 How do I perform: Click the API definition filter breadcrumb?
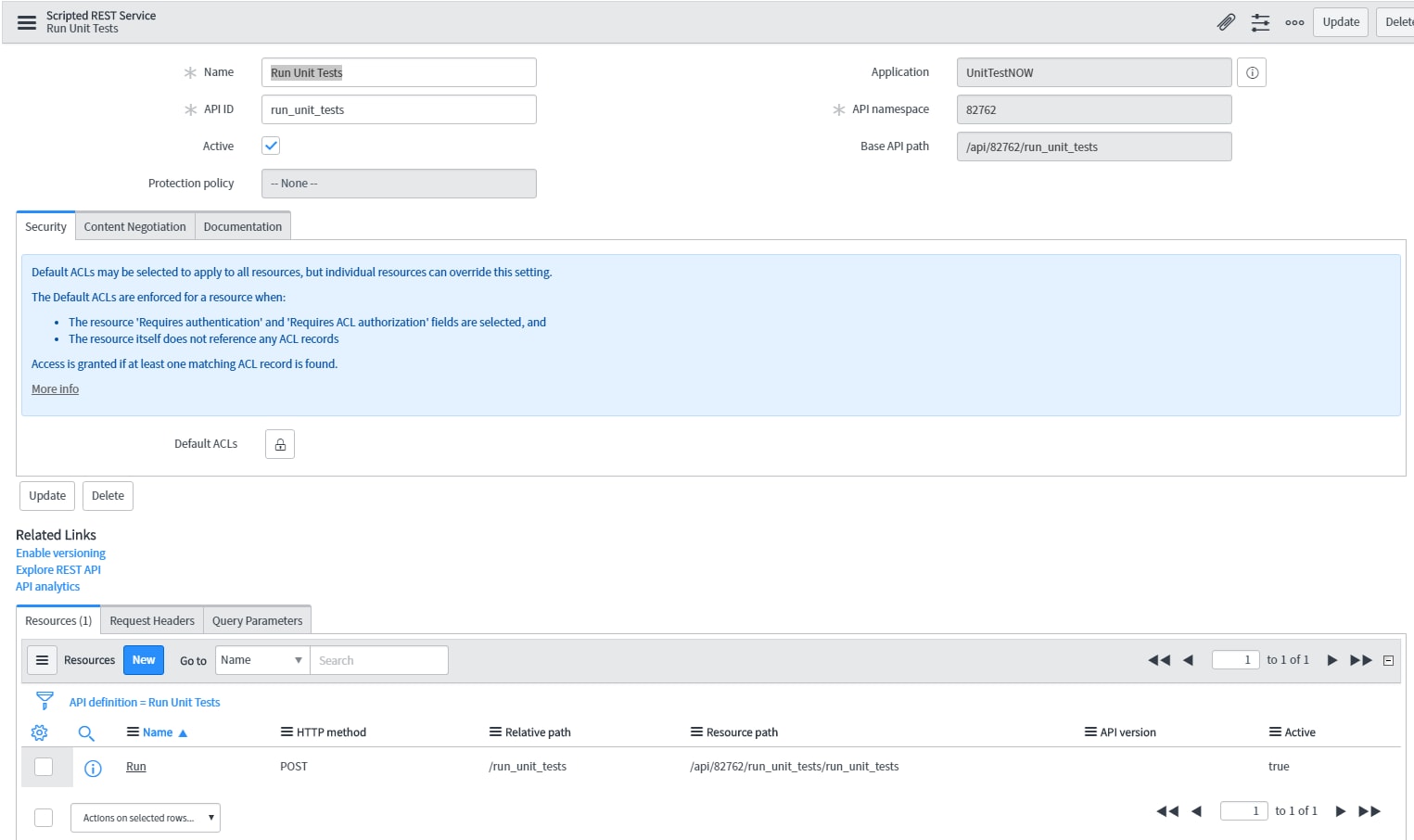tap(145, 703)
